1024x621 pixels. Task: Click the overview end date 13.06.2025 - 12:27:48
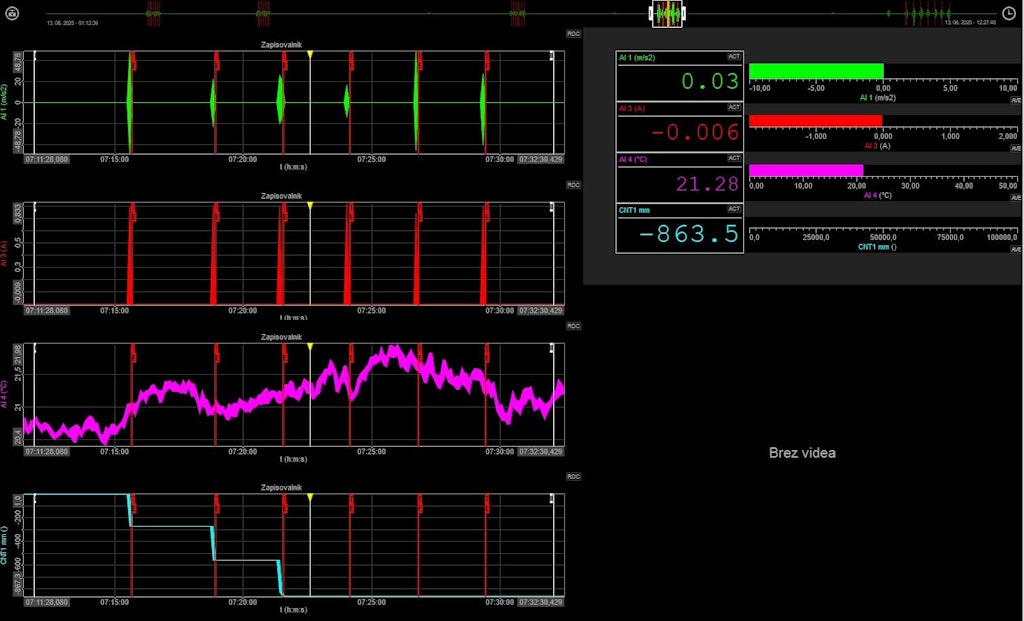click(x=970, y=23)
